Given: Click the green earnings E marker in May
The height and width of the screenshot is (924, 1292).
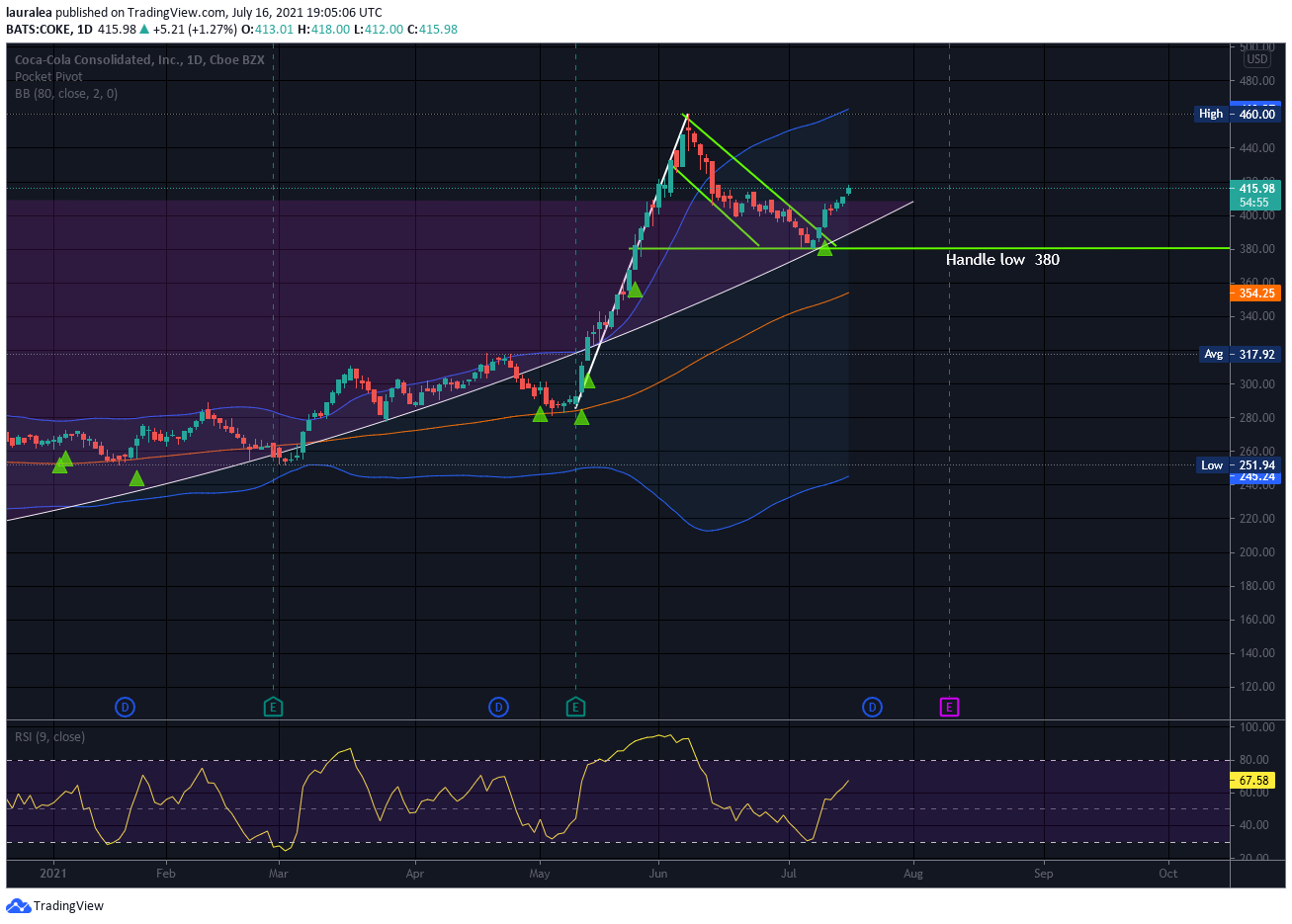Looking at the screenshot, I should tap(575, 707).
